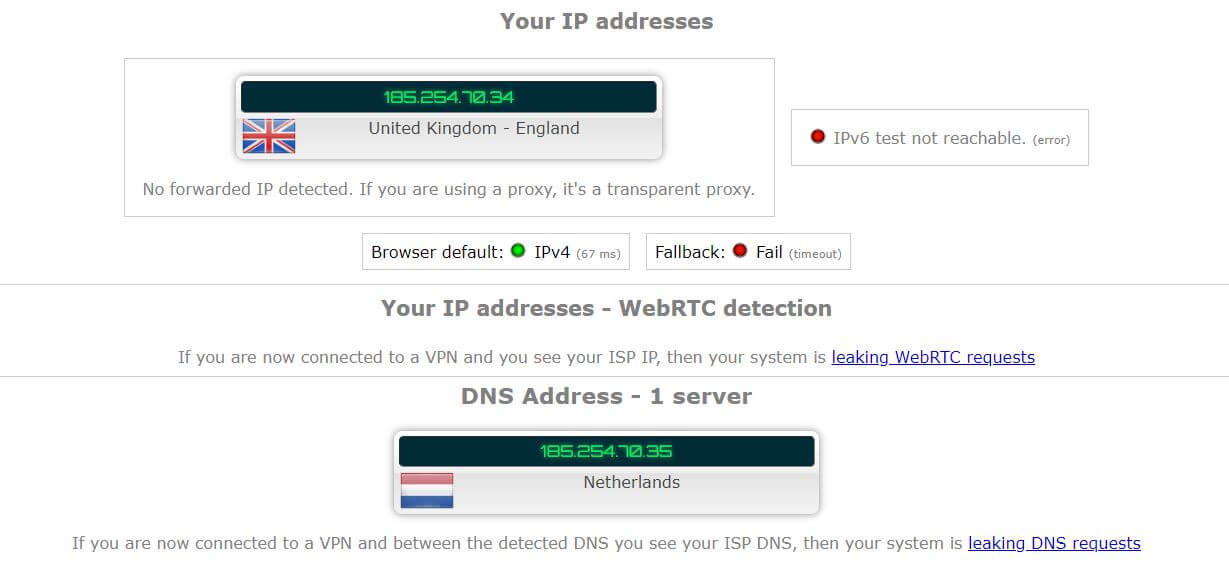Click the Browser default IPv4 box

(497, 252)
